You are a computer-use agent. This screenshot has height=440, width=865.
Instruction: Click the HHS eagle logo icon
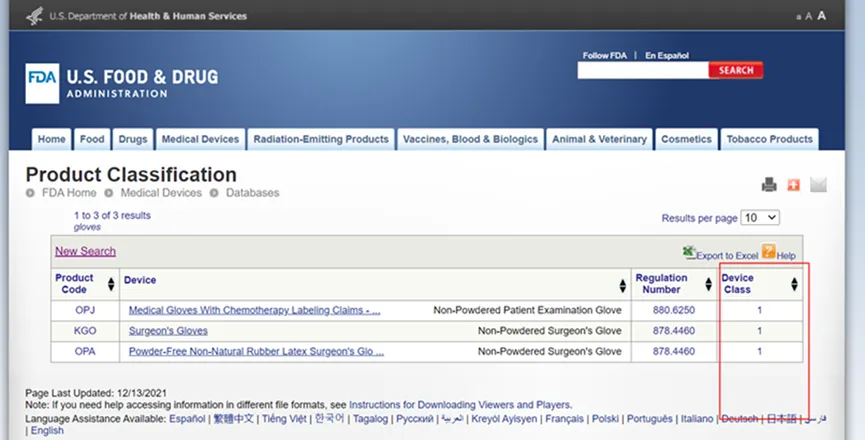(x=34, y=16)
